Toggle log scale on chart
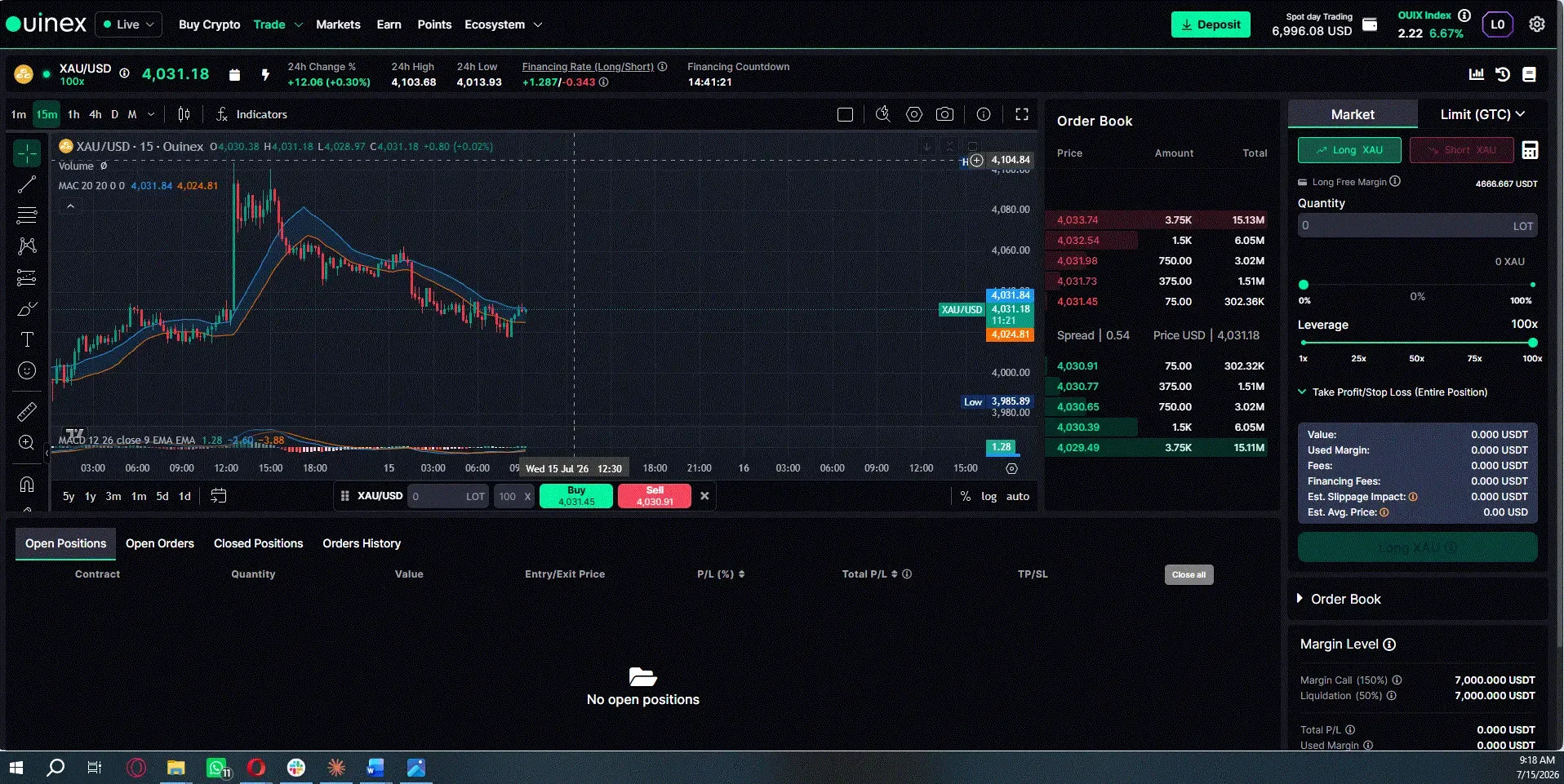The height and width of the screenshot is (784, 1564). pyautogui.click(x=989, y=496)
